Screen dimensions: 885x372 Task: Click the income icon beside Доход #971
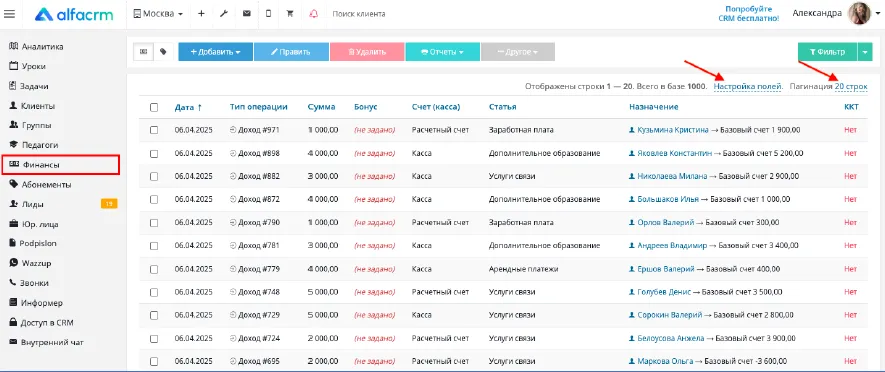pos(233,130)
